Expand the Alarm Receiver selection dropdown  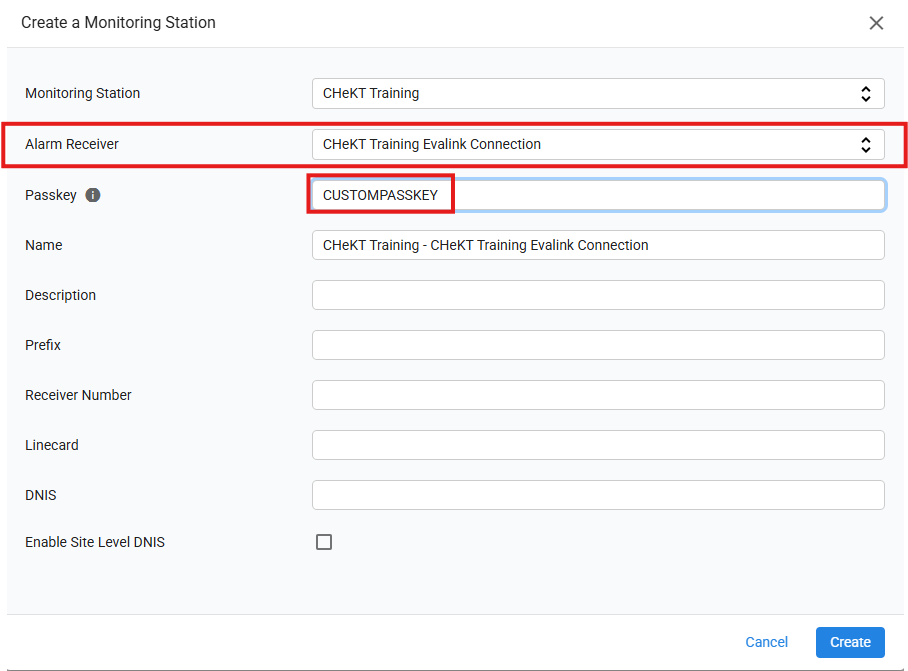click(598, 144)
